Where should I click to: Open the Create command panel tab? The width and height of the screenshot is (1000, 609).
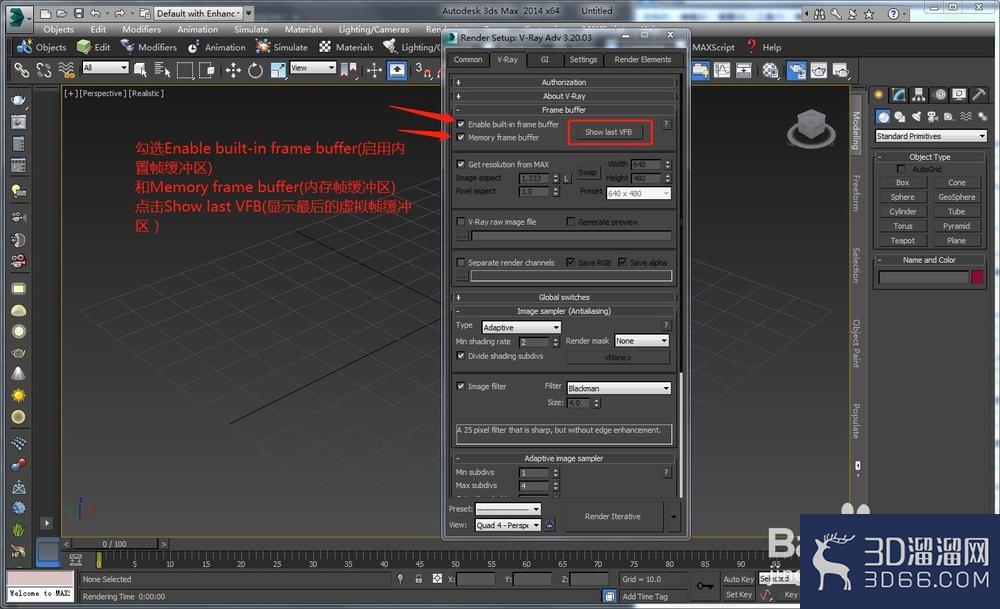pos(879,94)
